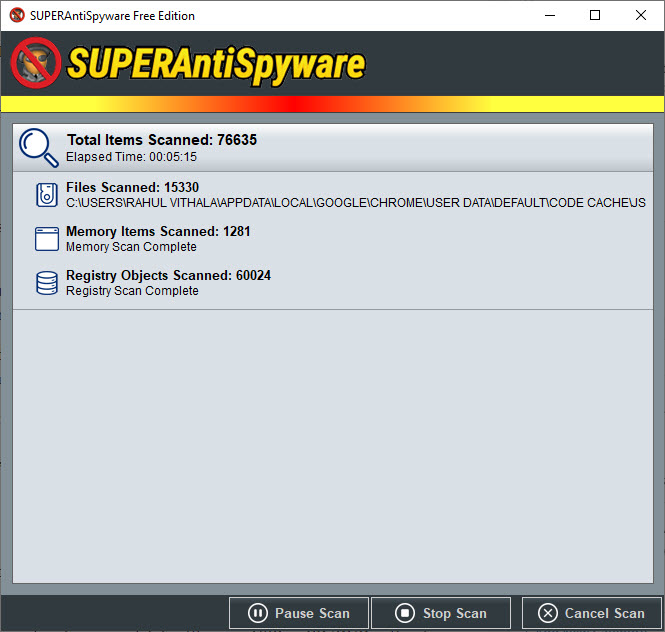Click the SUPERAntiSpyware banner logo icon
The height and width of the screenshot is (632, 665).
(36, 63)
